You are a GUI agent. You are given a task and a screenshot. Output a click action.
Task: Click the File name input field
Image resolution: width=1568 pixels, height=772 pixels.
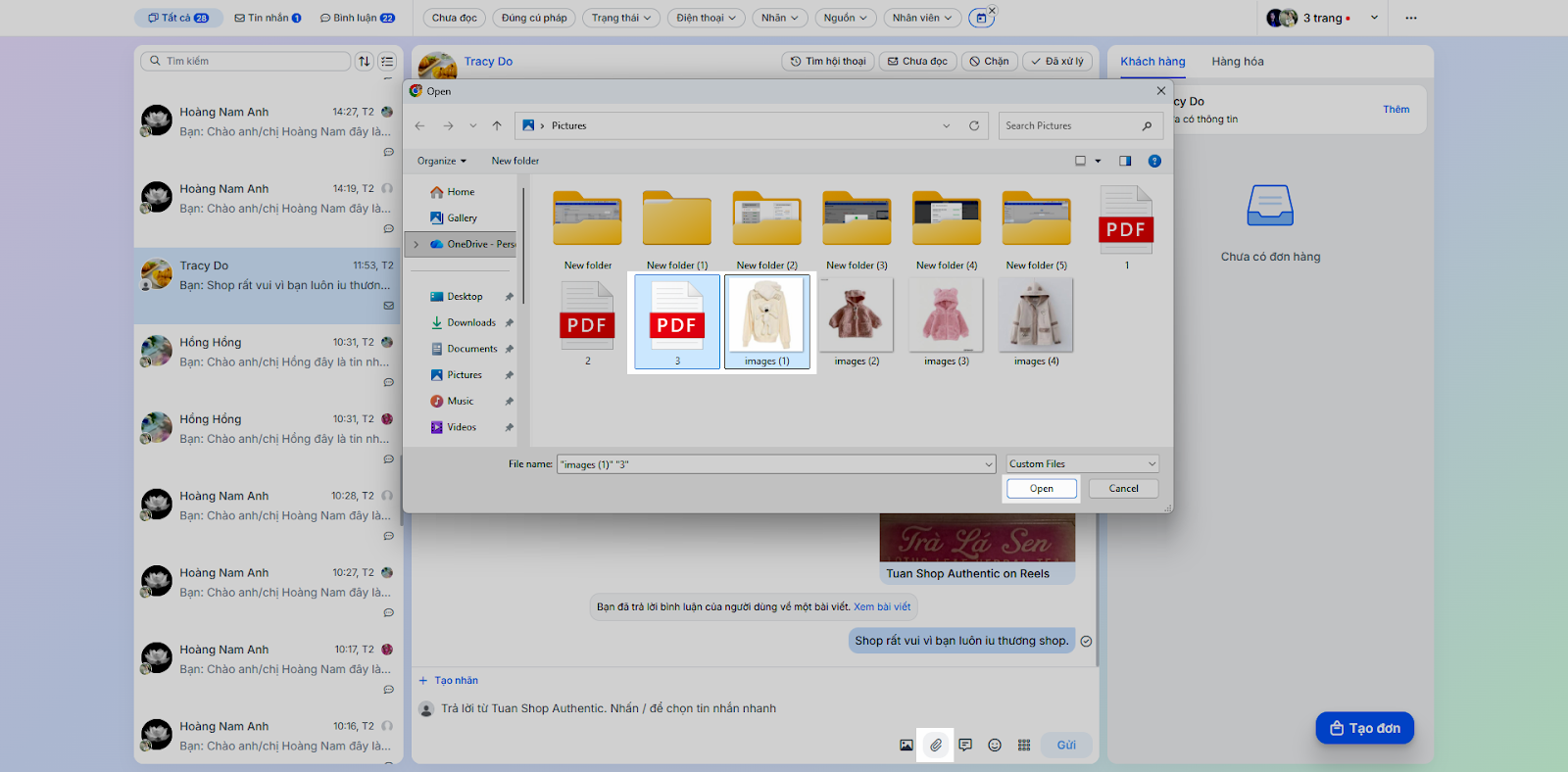tap(776, 464)
